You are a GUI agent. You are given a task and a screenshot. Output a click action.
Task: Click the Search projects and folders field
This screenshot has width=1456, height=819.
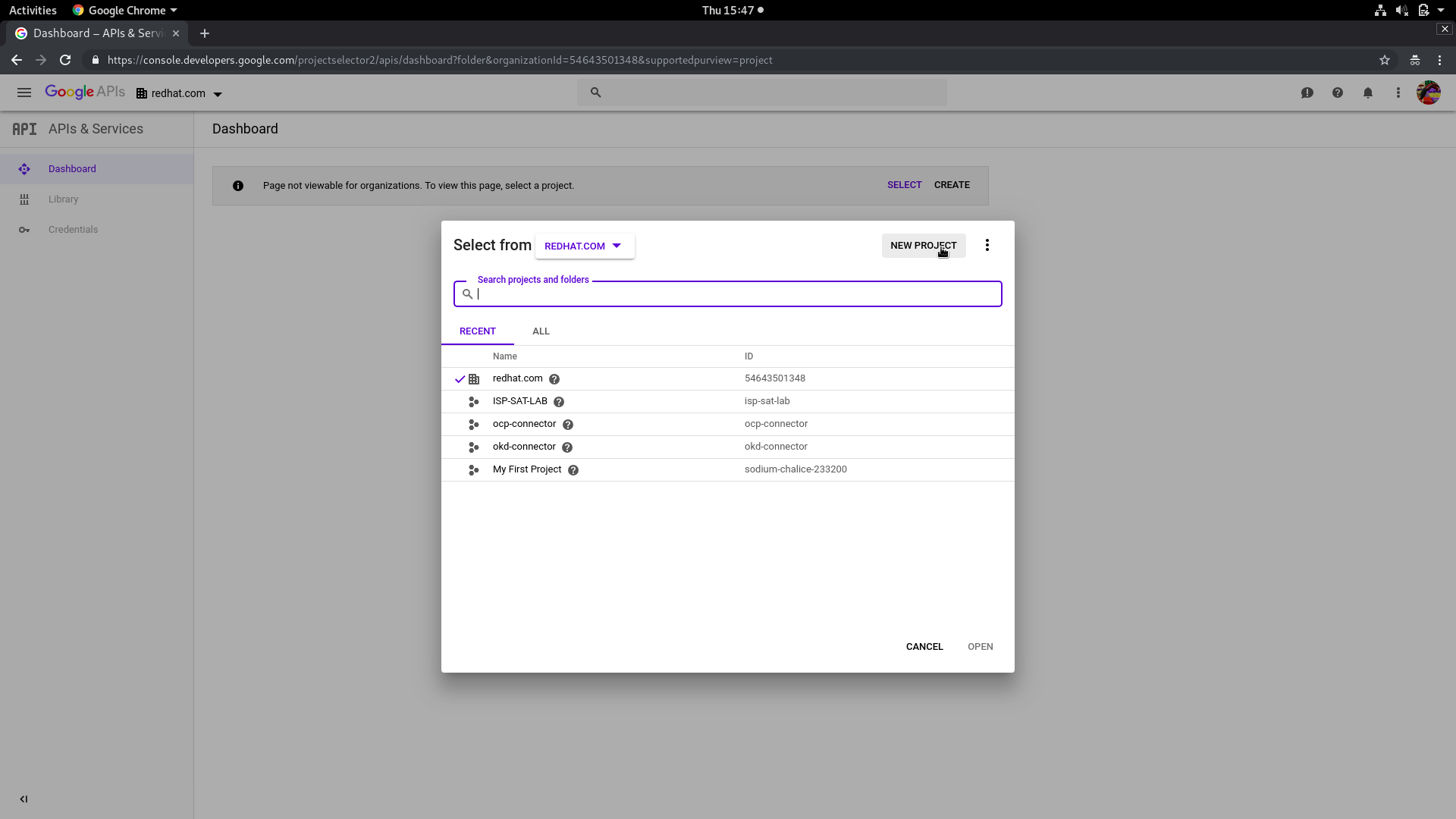736,294
